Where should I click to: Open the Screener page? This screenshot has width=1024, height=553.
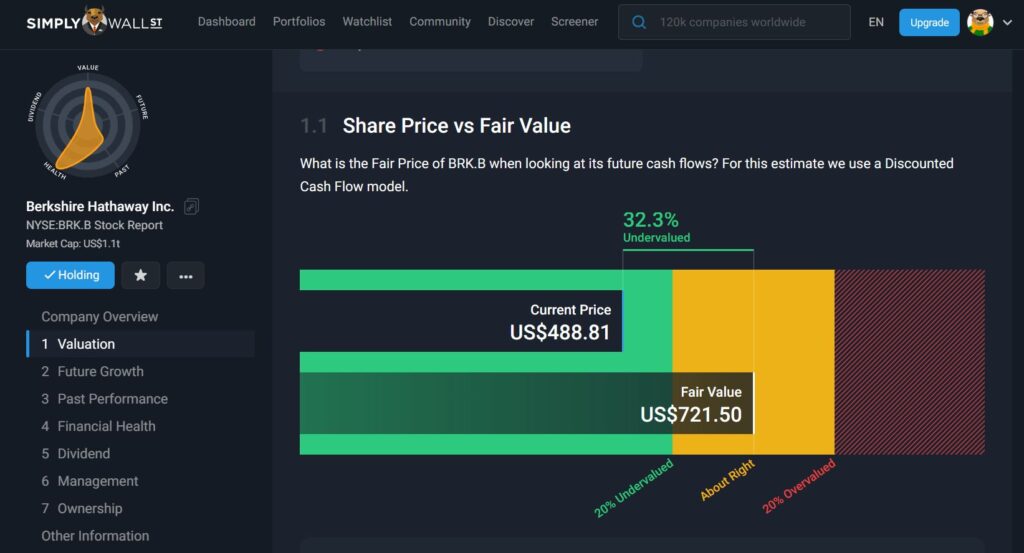coord(575,21)
